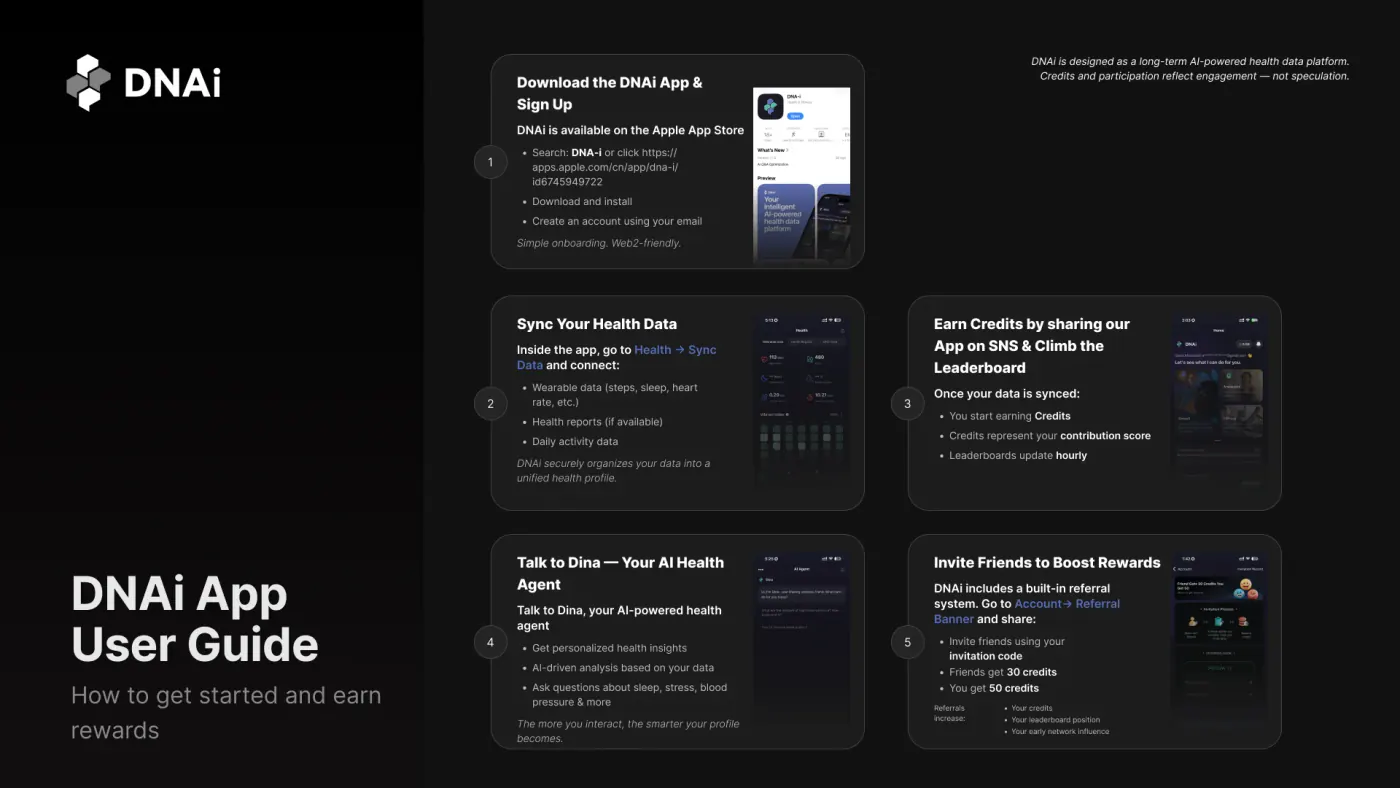This screenshot has width=1400, height=788.
Task: Click "Invite friends using your invitation code" bullet
Action: coord(1007,649)
